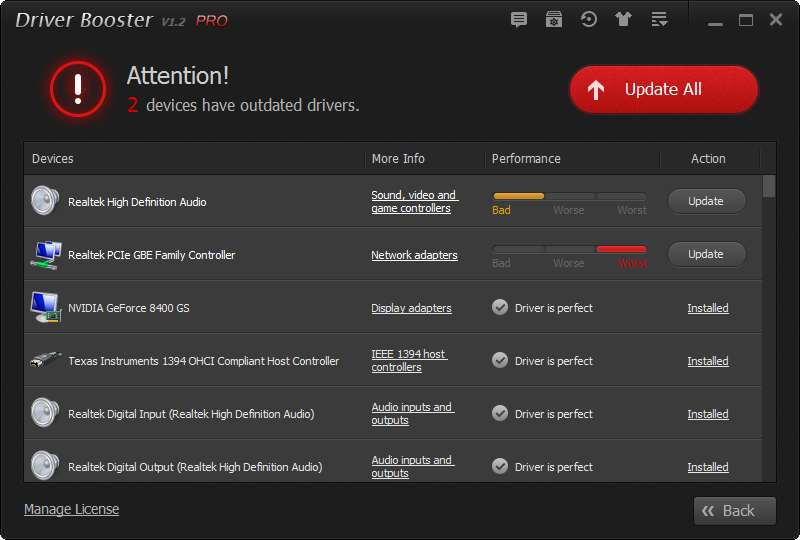Screen dimensions: 800x540
Task: Click the Texas Instruments 1394 controller icon
Action: (45, 360)
